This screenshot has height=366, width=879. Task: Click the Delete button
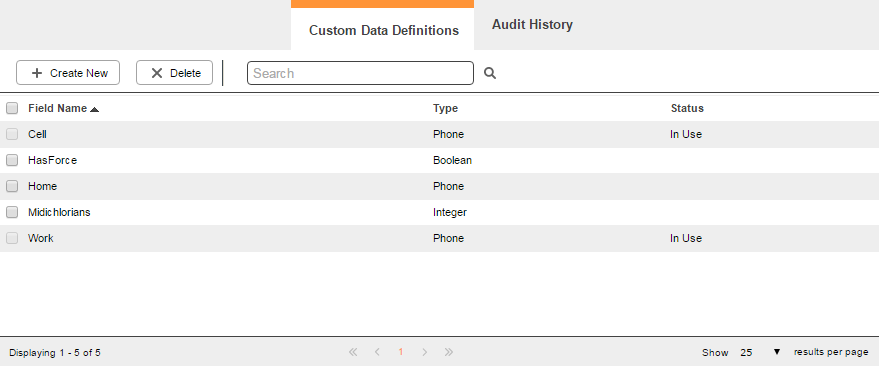click(x=174, y=73)
